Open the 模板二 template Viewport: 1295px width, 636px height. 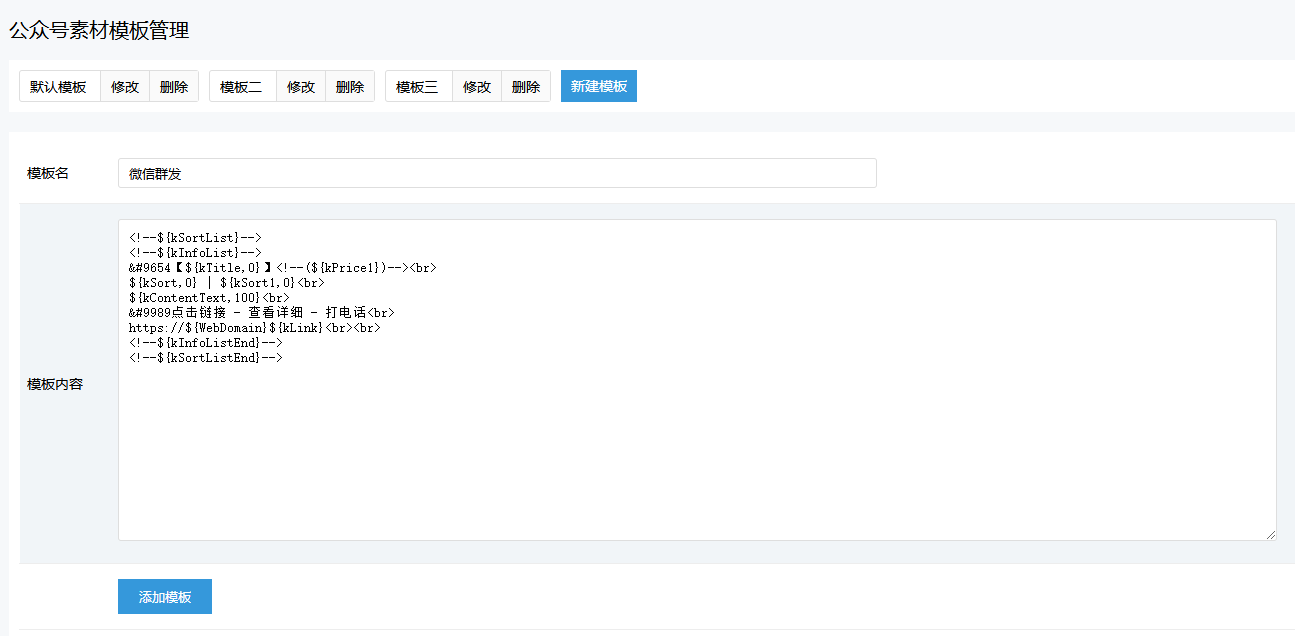[242, 87]
